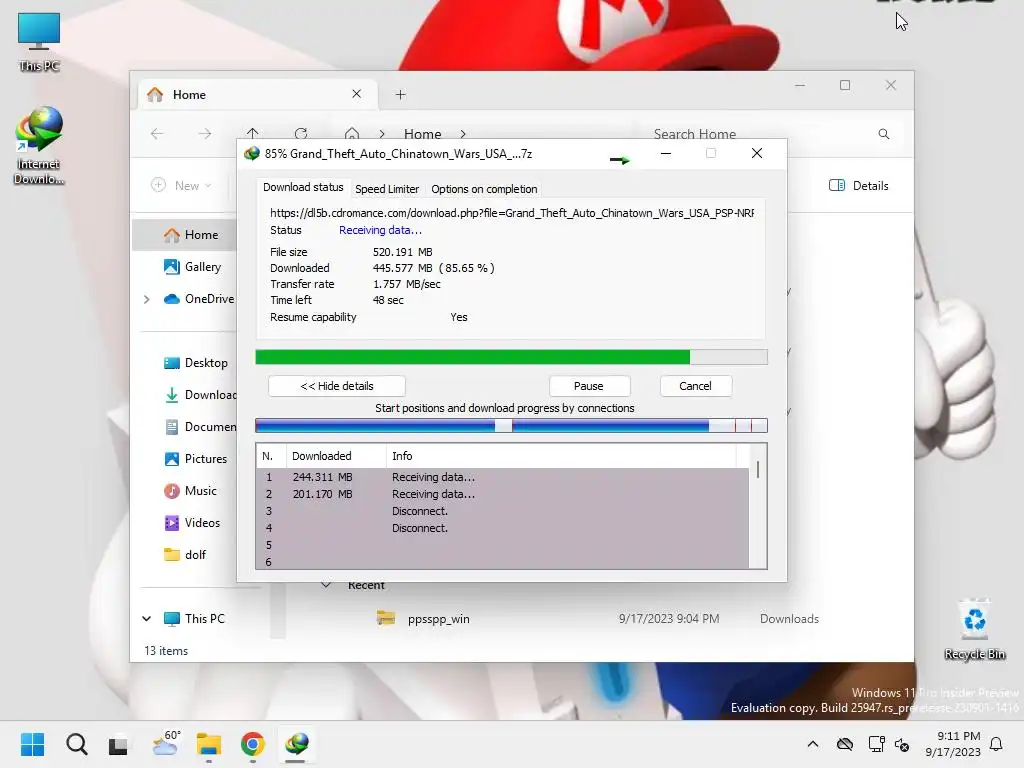Open the dolf folder in sidebar
Viewport: 1024px width, 768px height.
click(185, 555)
